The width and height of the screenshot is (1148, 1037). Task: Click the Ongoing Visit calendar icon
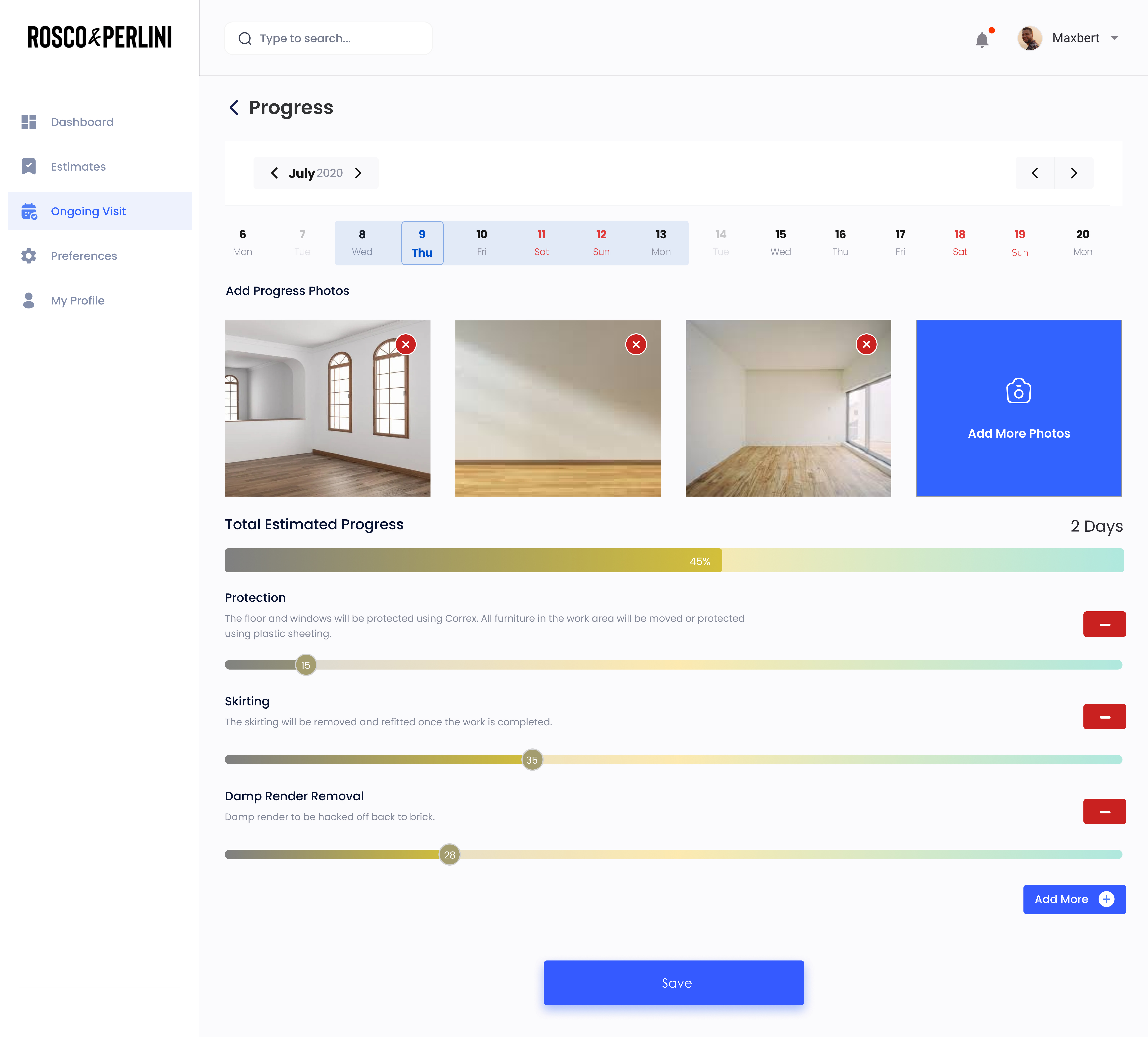[x=29, y=211]
